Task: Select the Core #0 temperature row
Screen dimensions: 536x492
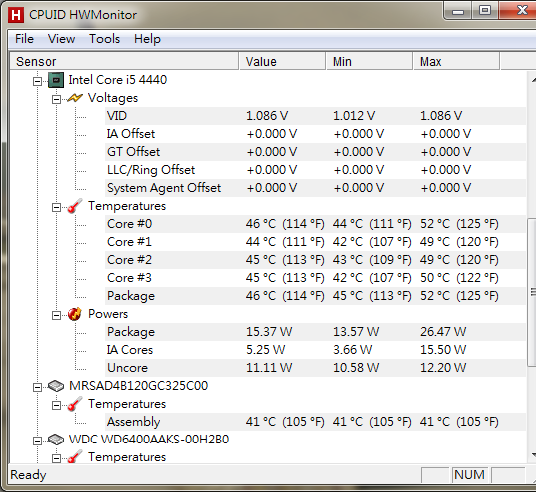Action: pos(315,224)
